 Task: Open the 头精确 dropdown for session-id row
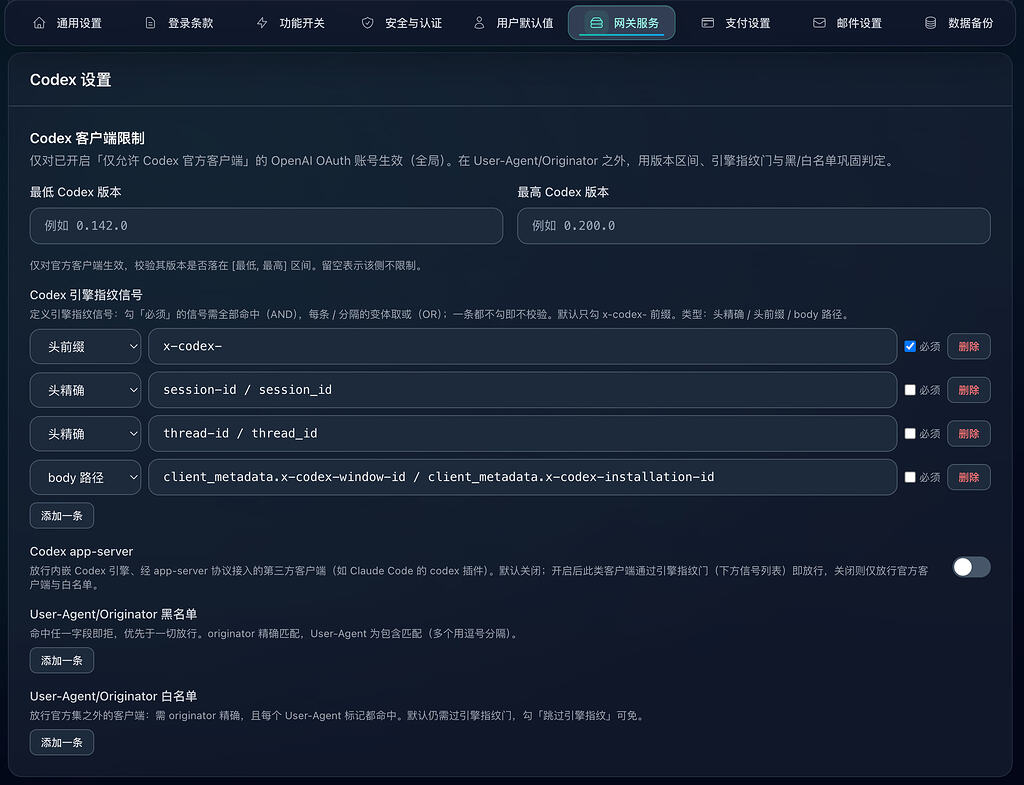point(86,390)
